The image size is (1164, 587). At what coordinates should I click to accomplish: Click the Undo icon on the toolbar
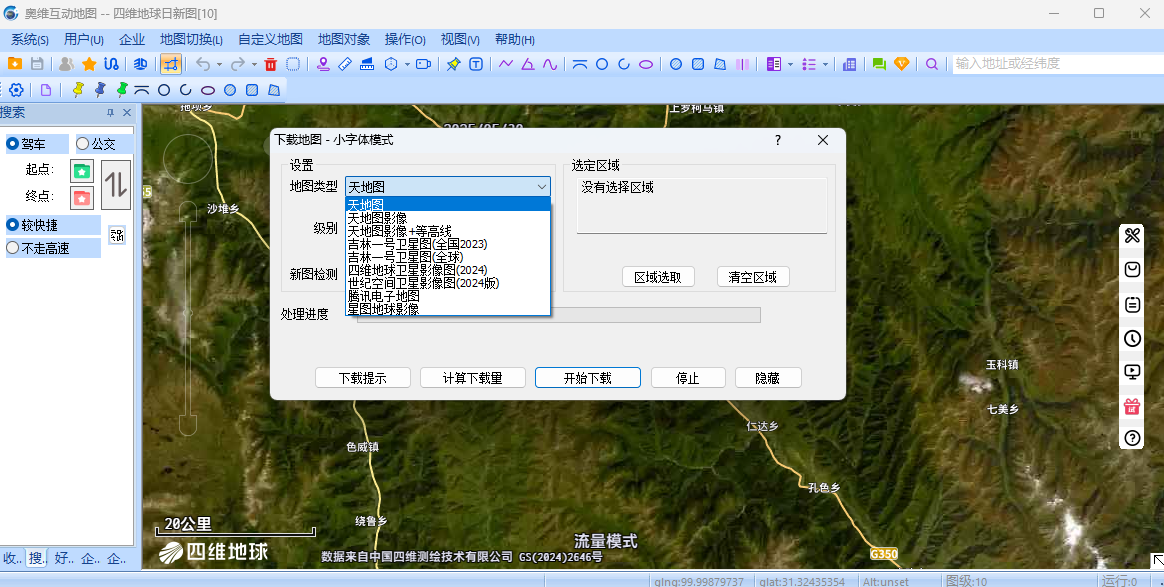(204, 63)
